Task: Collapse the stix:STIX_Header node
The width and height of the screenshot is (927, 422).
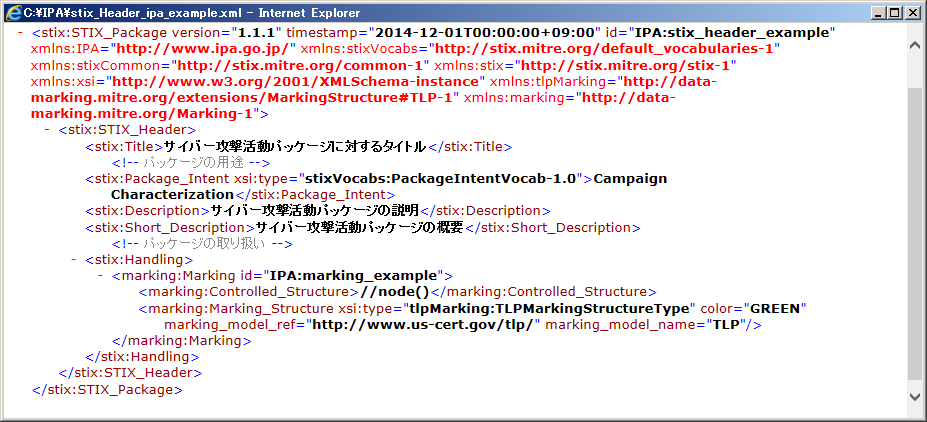Action: pos(47,130)
